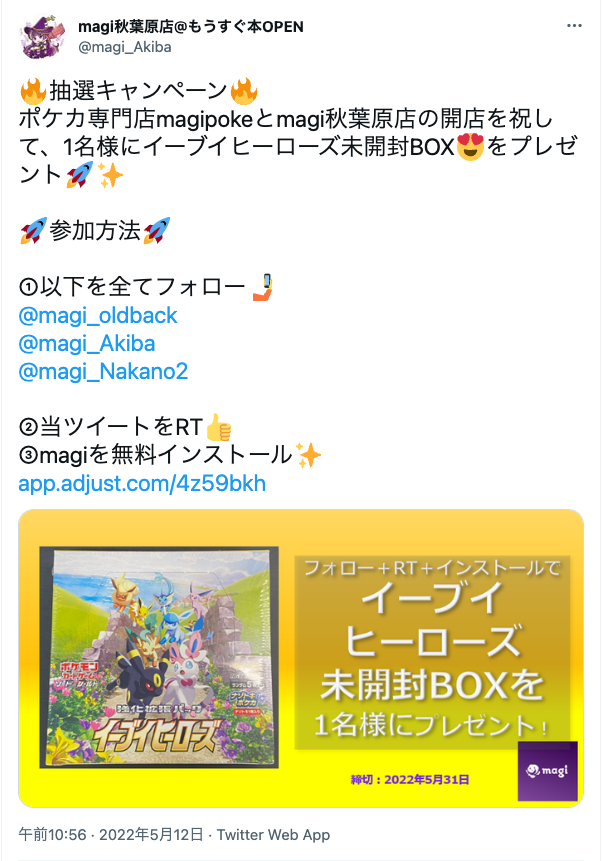Open the tweet timestamp 午前10:56 · 2022年5月12日

click(x=111, y=835)
